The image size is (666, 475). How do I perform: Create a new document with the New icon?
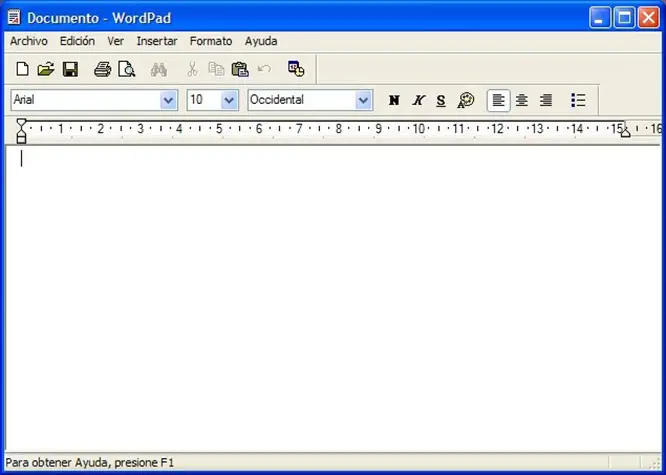tap(22, 69)
